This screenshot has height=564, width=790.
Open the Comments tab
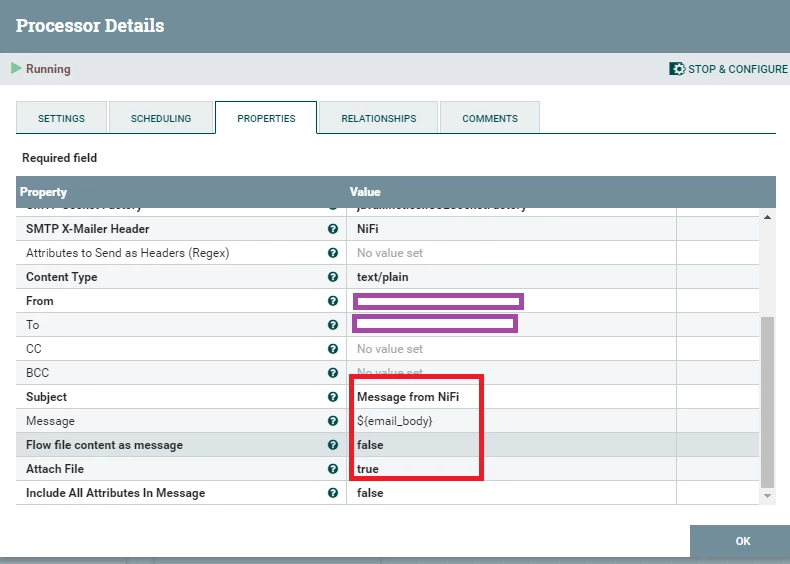pyautogui.click(x=490, y=118)
